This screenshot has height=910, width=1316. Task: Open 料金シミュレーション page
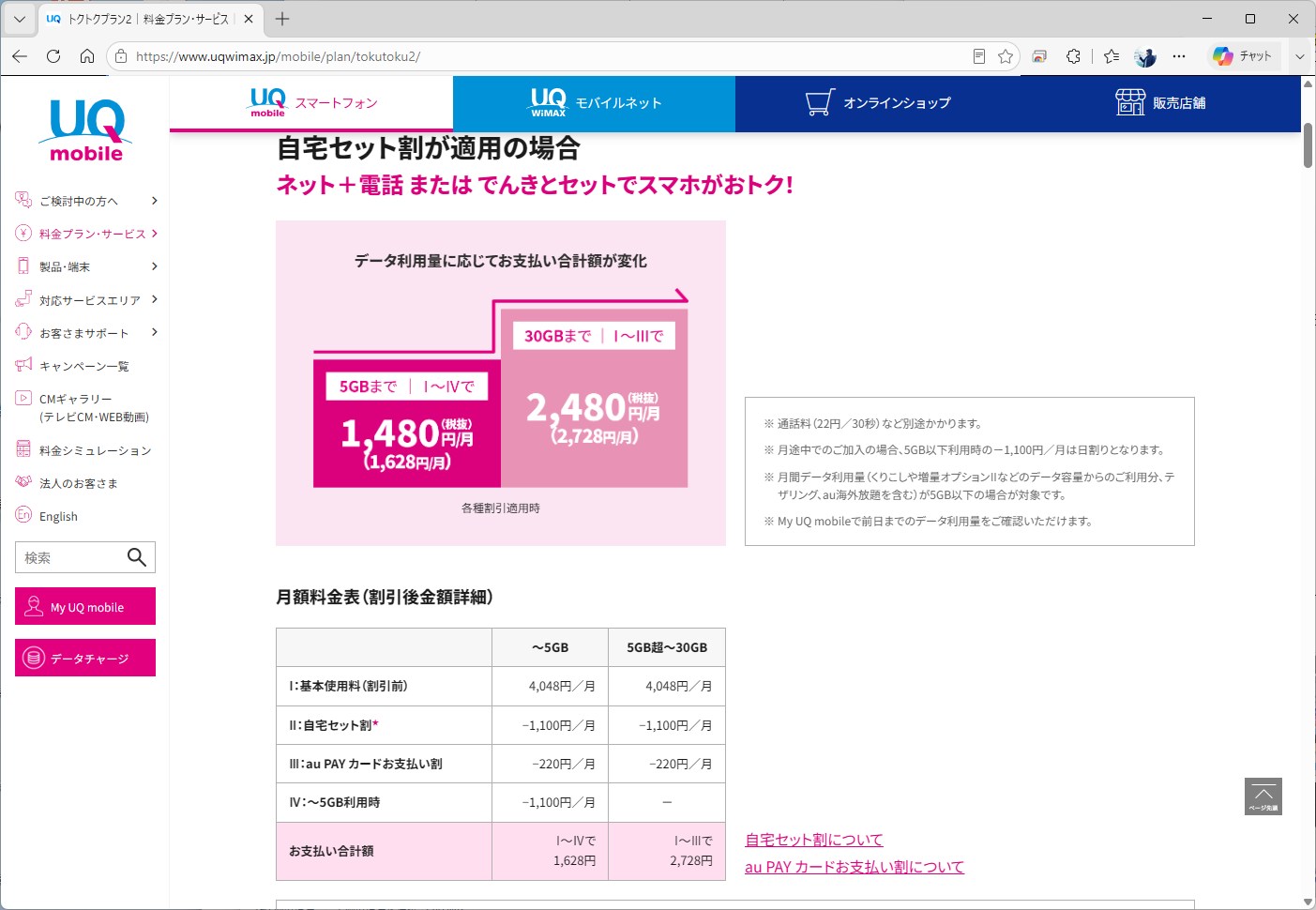[x=95, y=450]
